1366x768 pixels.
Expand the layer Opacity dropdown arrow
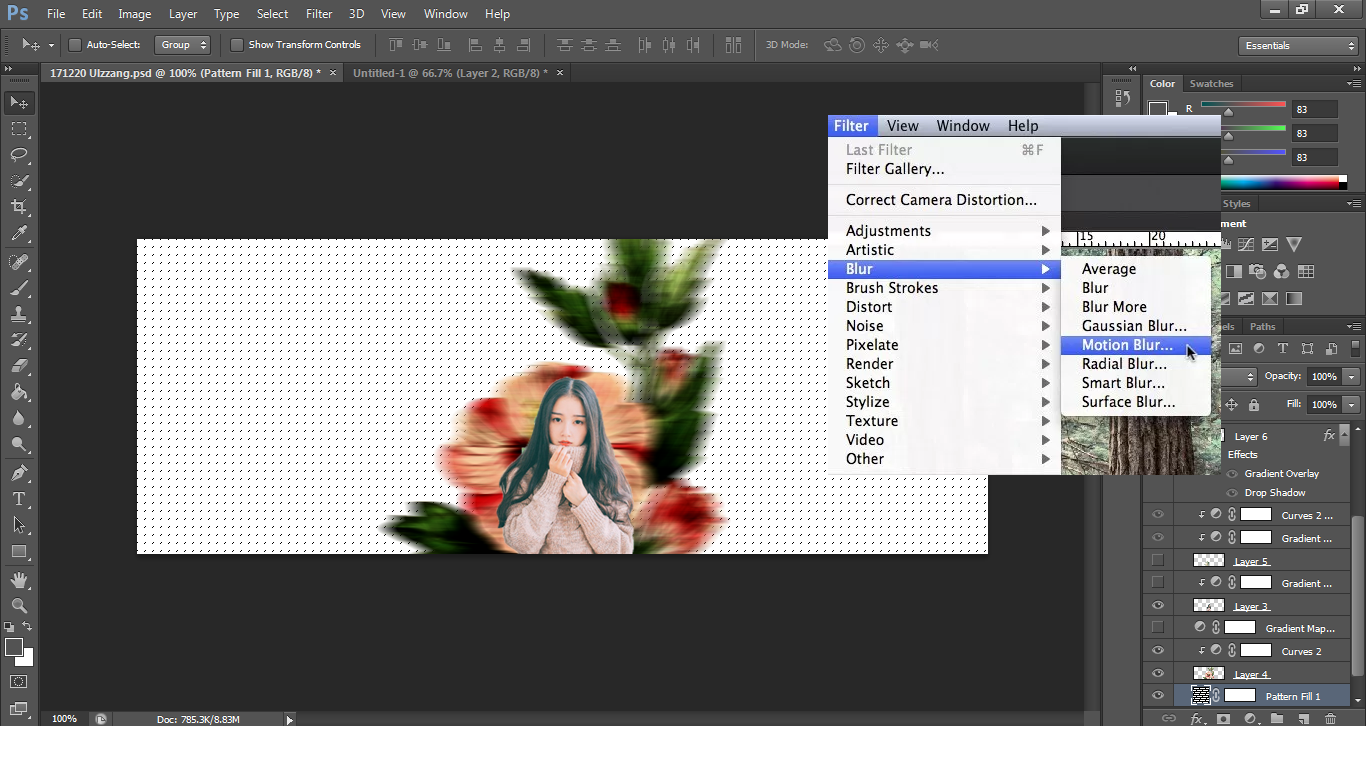1352,377
